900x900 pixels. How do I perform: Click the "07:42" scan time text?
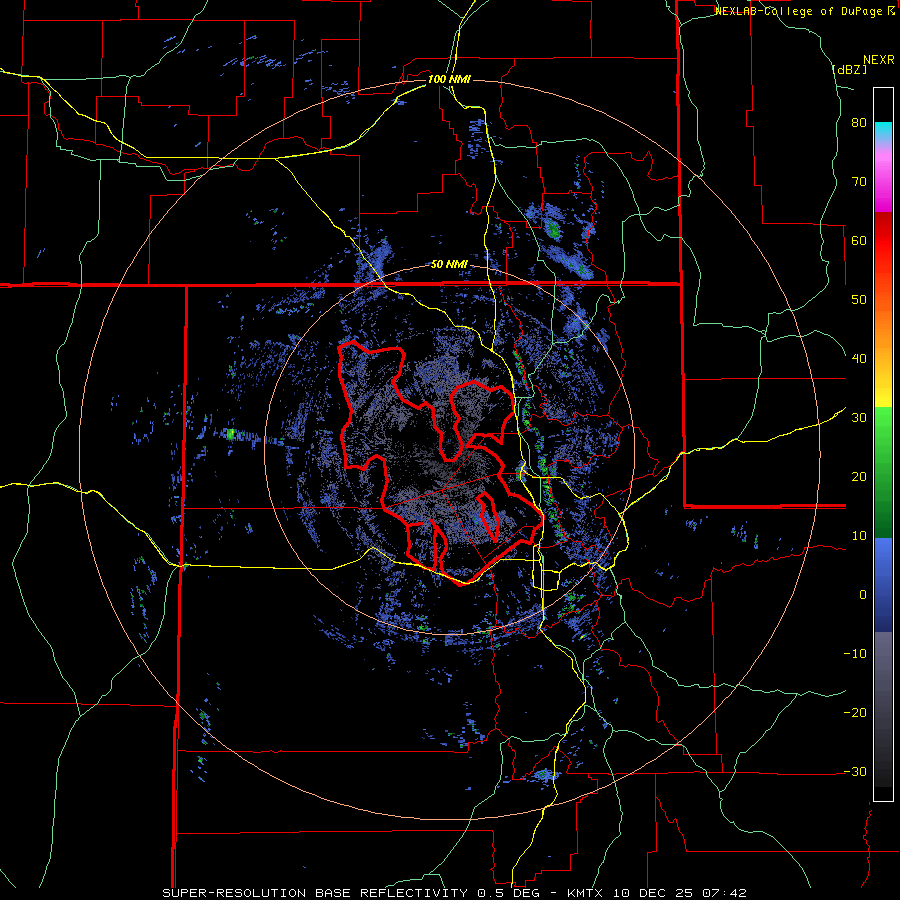coord(723,893)
